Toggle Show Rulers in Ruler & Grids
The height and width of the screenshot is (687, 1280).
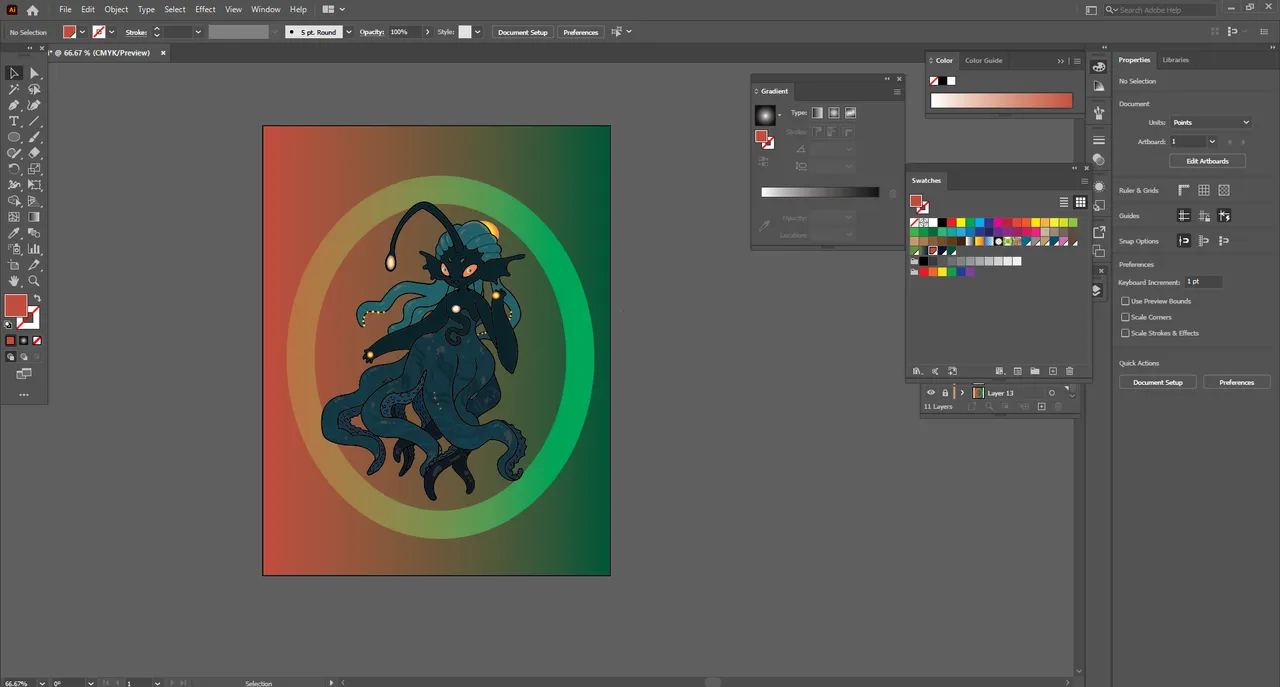[x=1184, y=190]
